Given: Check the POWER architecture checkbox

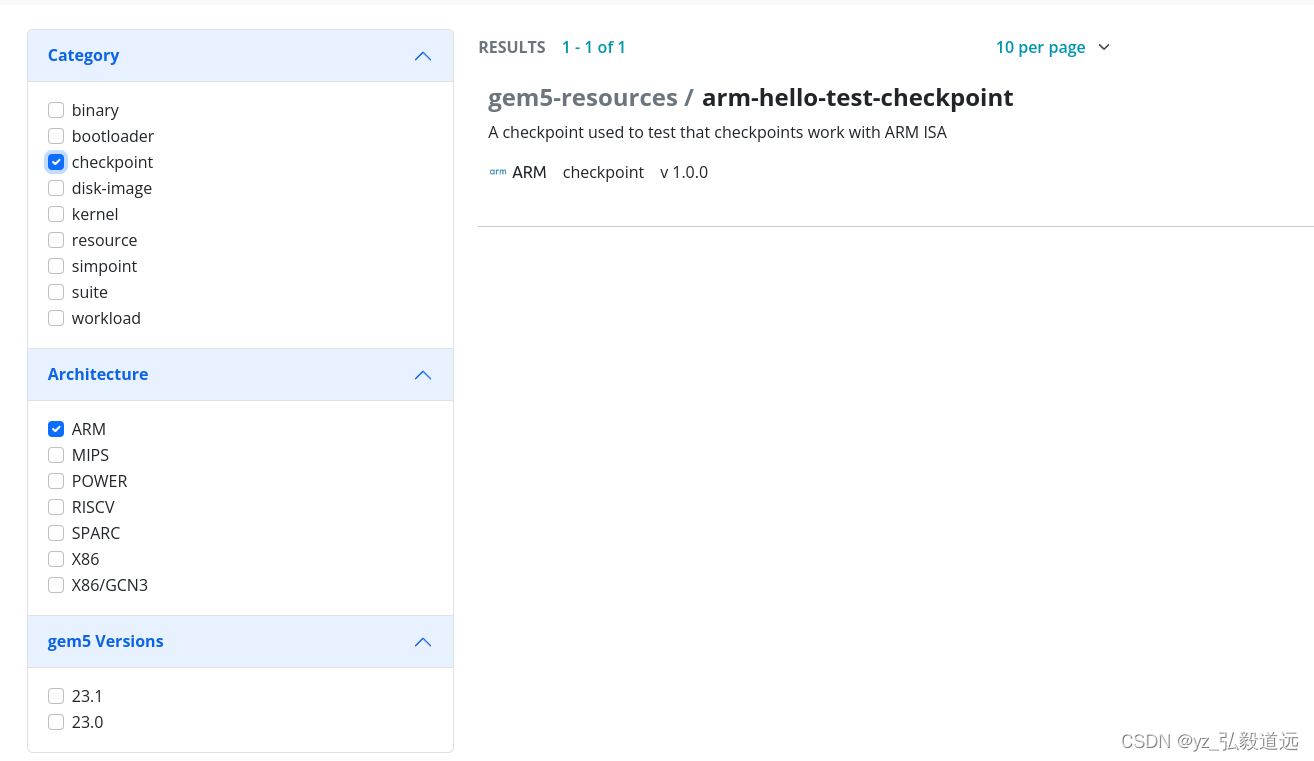Looking at the screenshot, I should click(56, 481).
